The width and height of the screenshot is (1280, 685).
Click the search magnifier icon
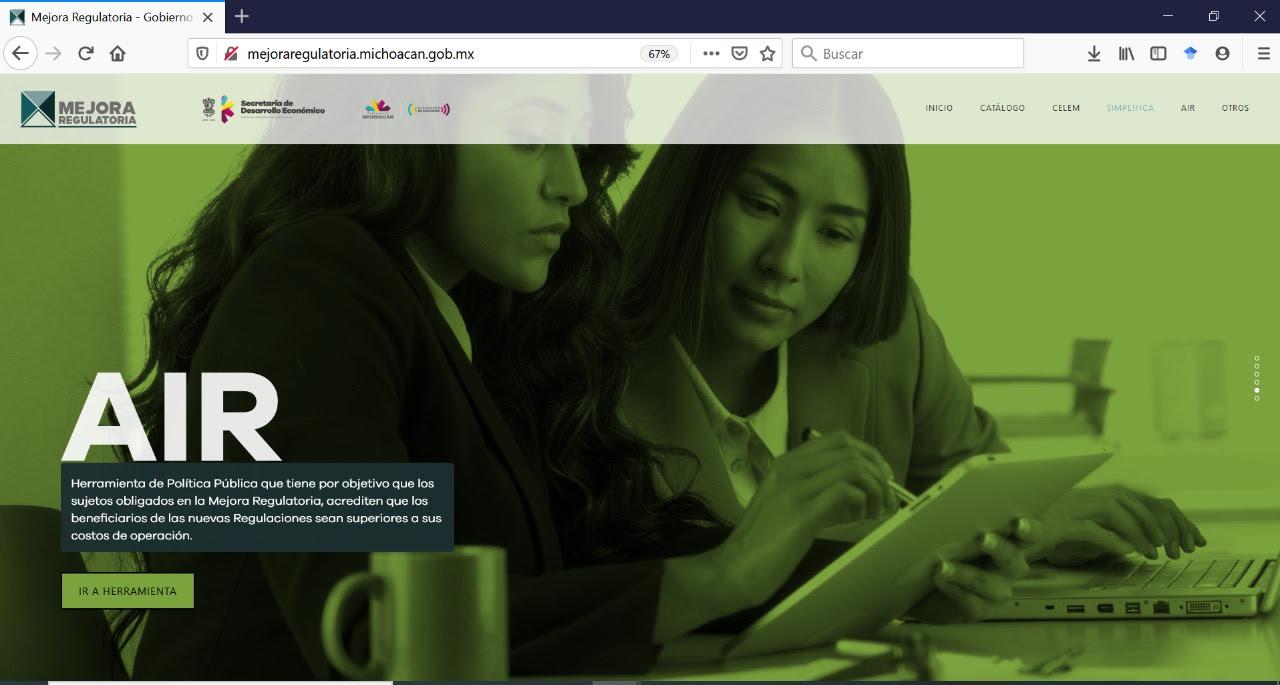pyautogui.click(x=809, y=54)
